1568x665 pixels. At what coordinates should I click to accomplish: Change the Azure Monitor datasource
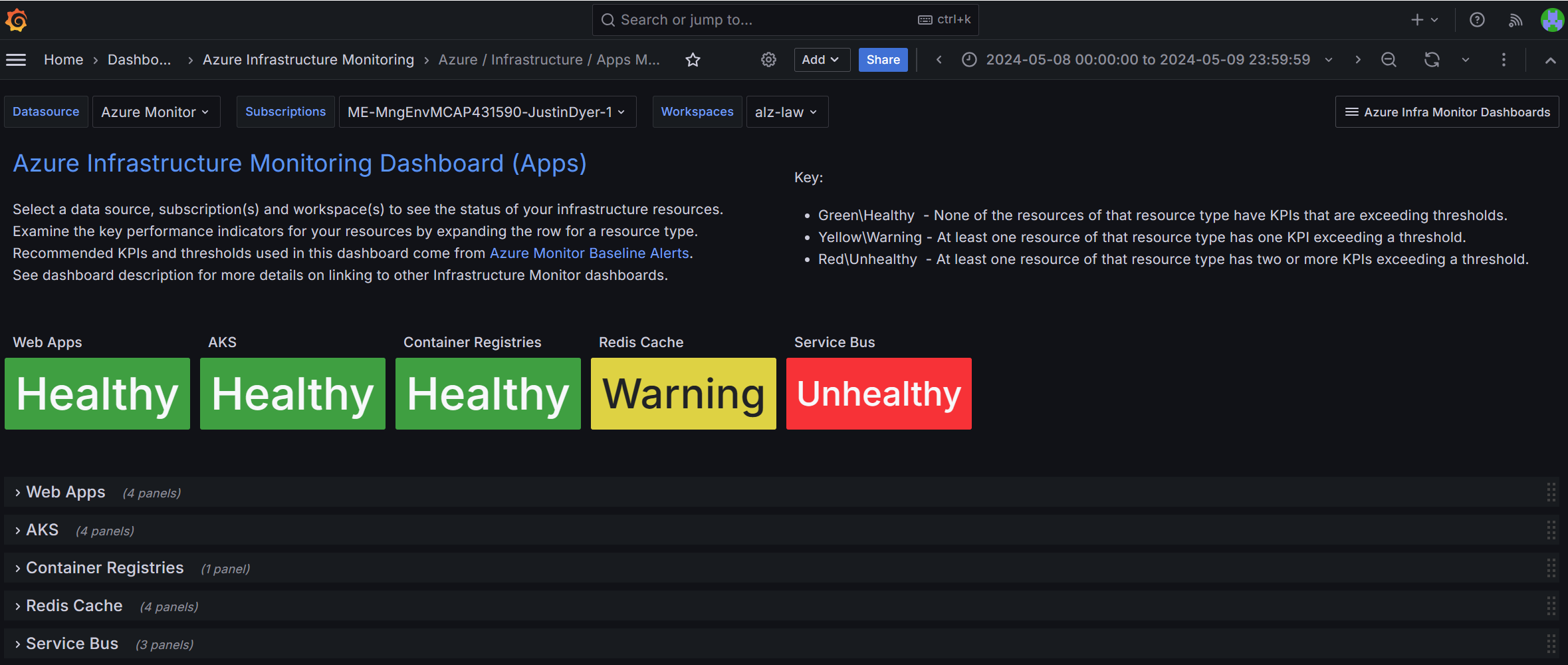point(156,112)
